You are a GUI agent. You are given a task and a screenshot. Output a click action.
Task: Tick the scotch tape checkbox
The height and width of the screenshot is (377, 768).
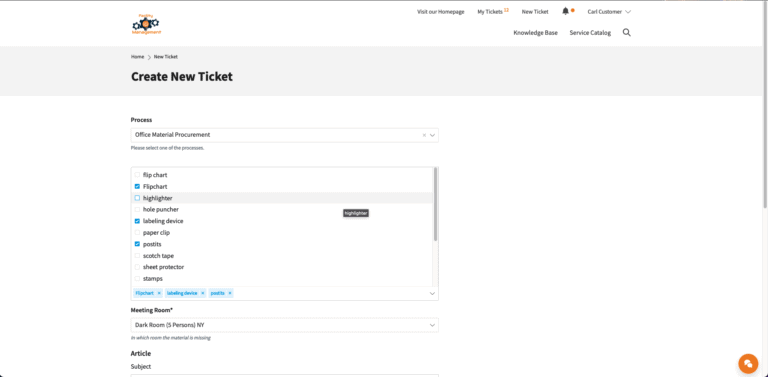pos(137,256)
